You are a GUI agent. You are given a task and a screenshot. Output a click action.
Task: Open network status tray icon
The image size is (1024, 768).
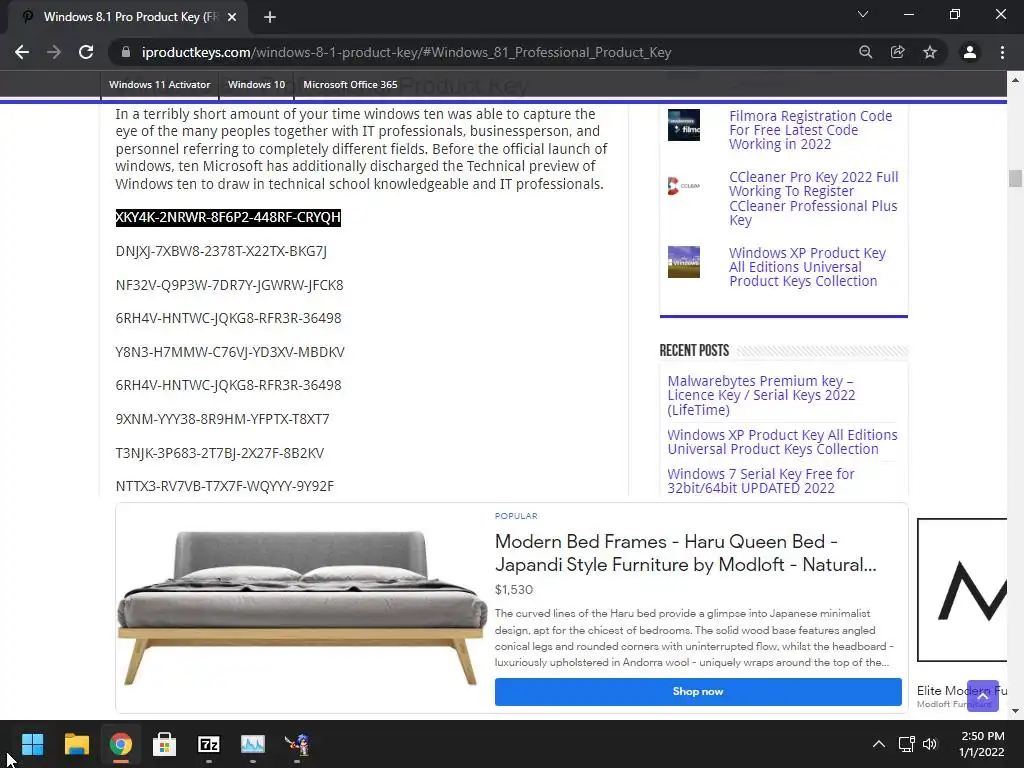click(x=906, y=744)
